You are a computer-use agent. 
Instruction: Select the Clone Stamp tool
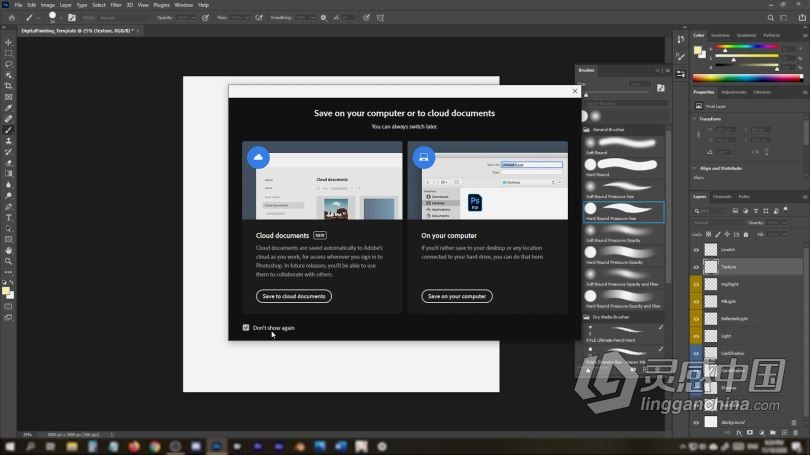point(8,140)
